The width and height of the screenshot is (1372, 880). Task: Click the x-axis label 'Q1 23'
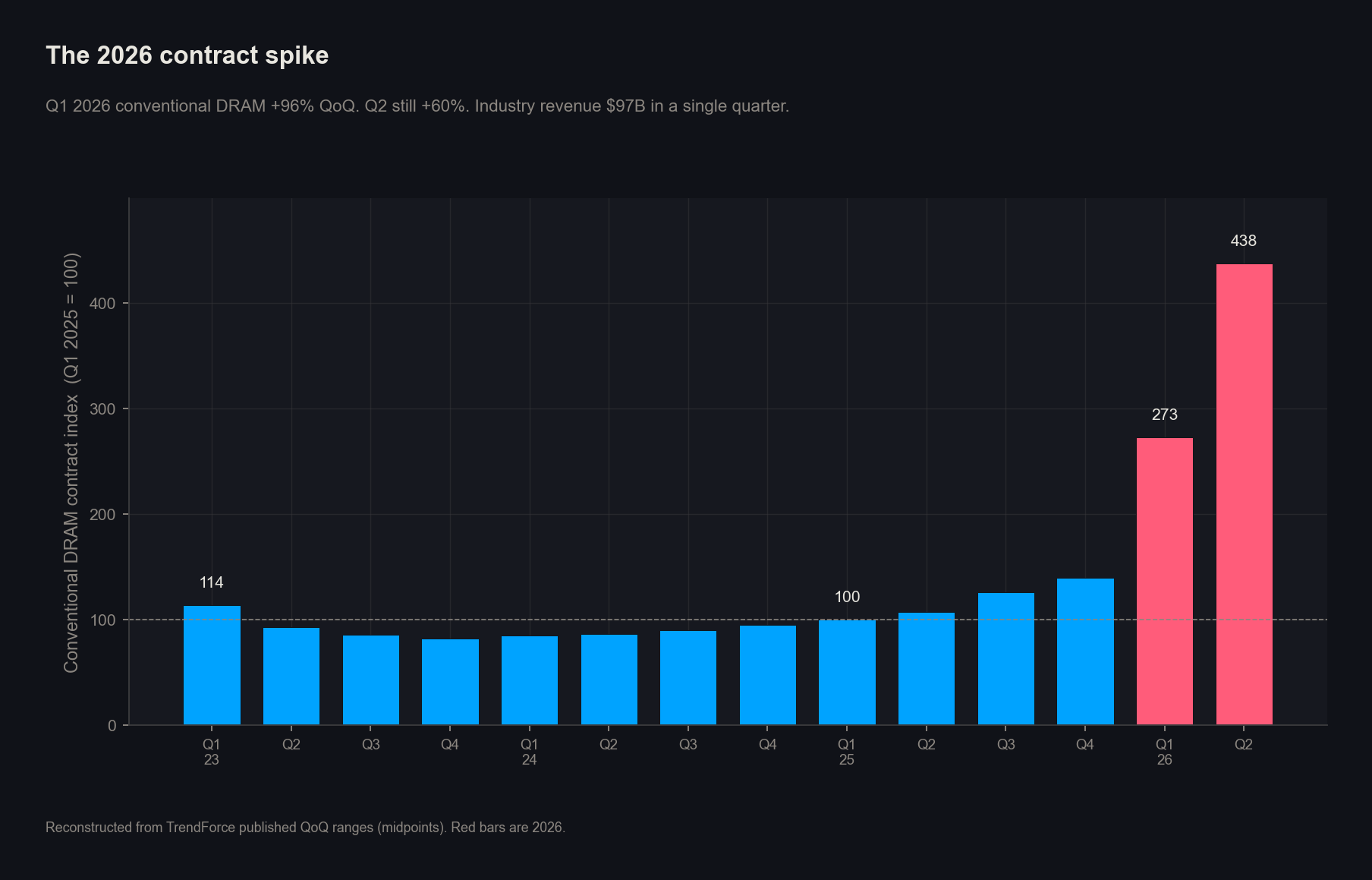(x=212, y=752)
